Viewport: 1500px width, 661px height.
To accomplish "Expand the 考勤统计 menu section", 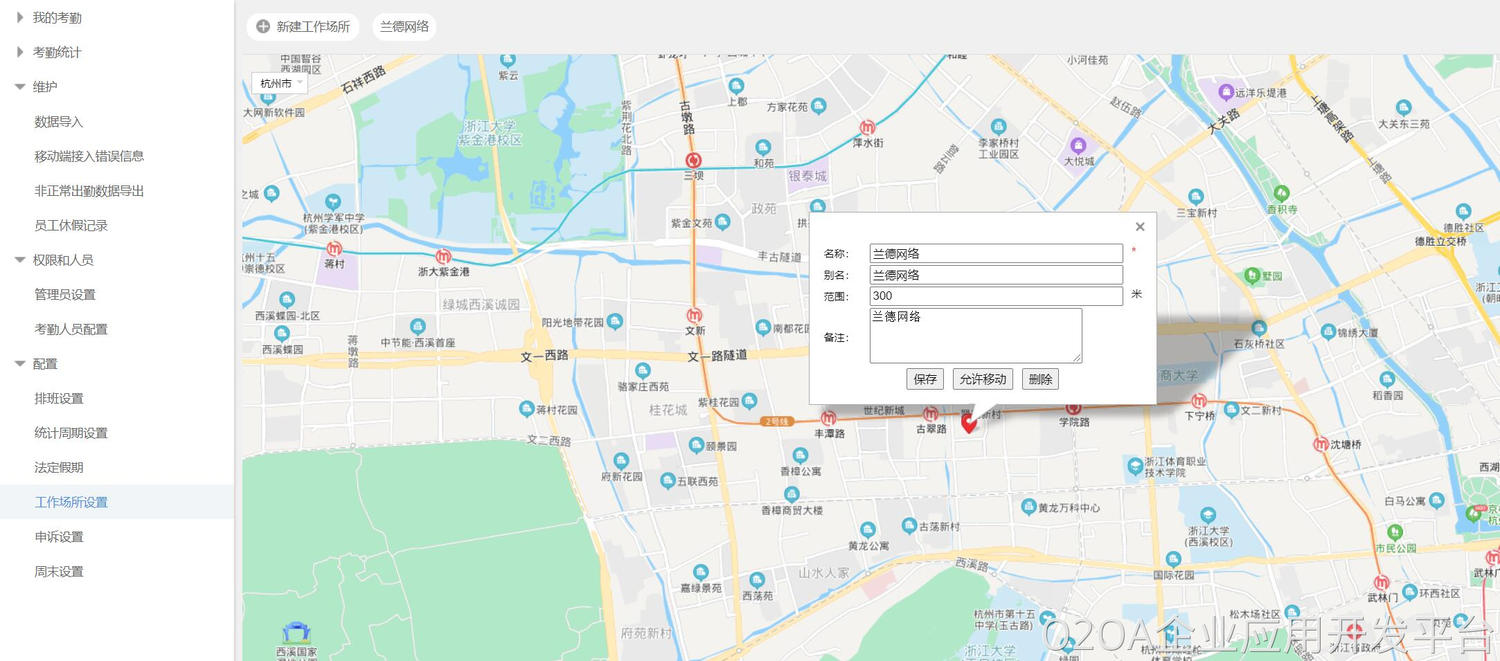I will pos(20,52).
